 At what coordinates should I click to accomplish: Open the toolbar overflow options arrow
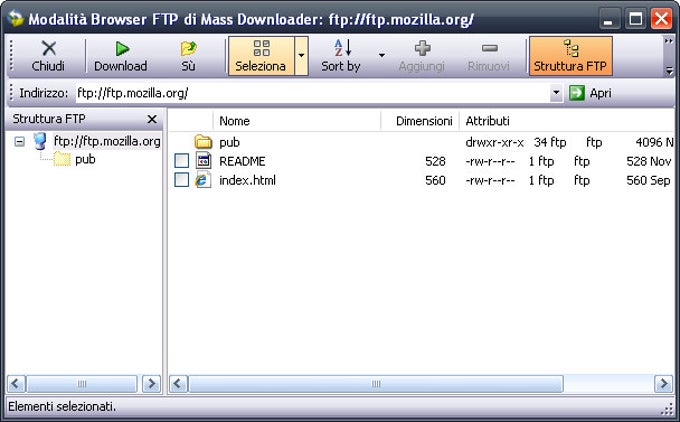tap(669, 69)
